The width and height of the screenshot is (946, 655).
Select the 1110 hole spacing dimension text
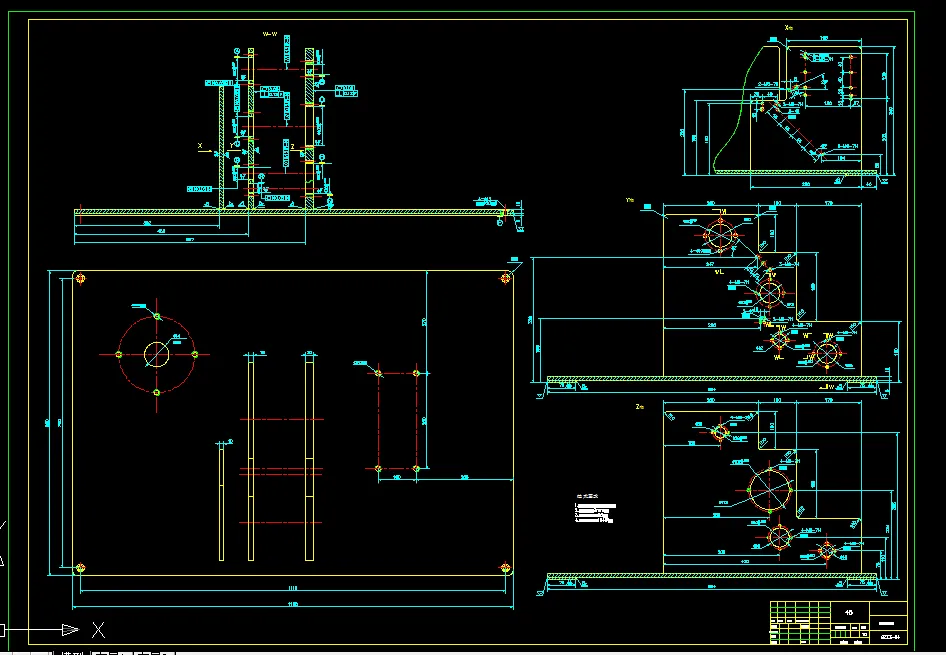pyautogui.click(x=293, y=588)
